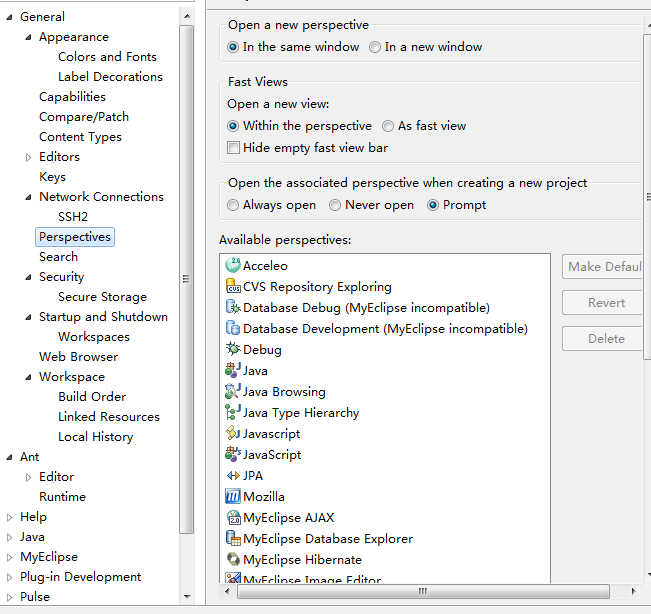Viewport: 651px width, 614px height.
Task: Click the Delete button
Action: point(602,338)
